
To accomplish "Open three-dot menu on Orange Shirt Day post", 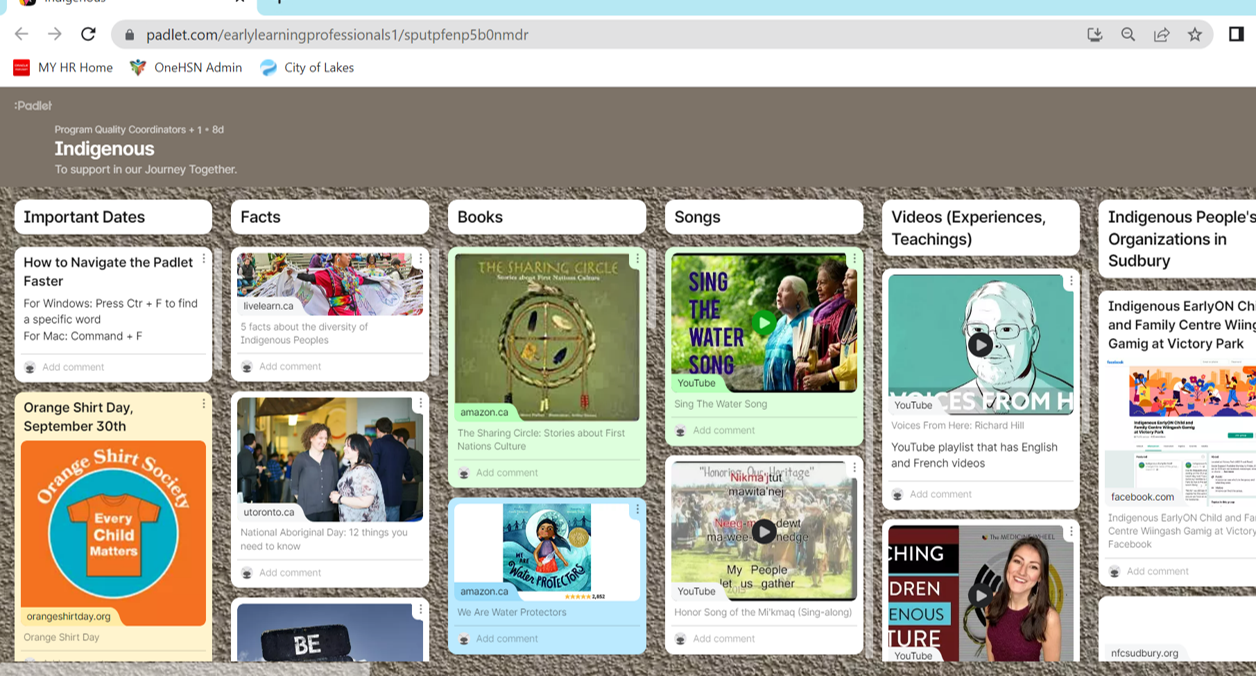I will point(204,404).
